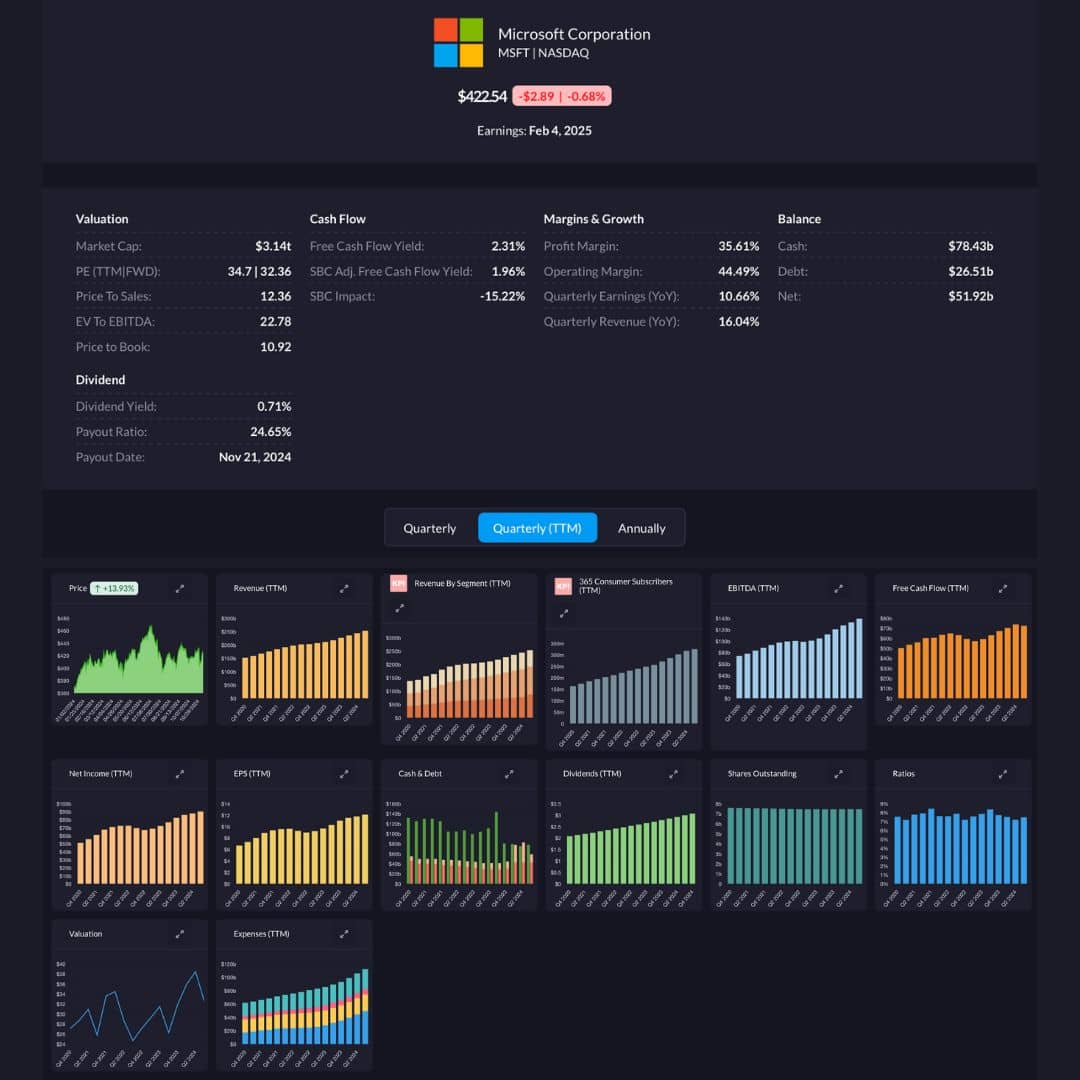1080x1080 pixels.
Task: Expand the Cash & Debt chart
Action: click(x=509, y=774)
